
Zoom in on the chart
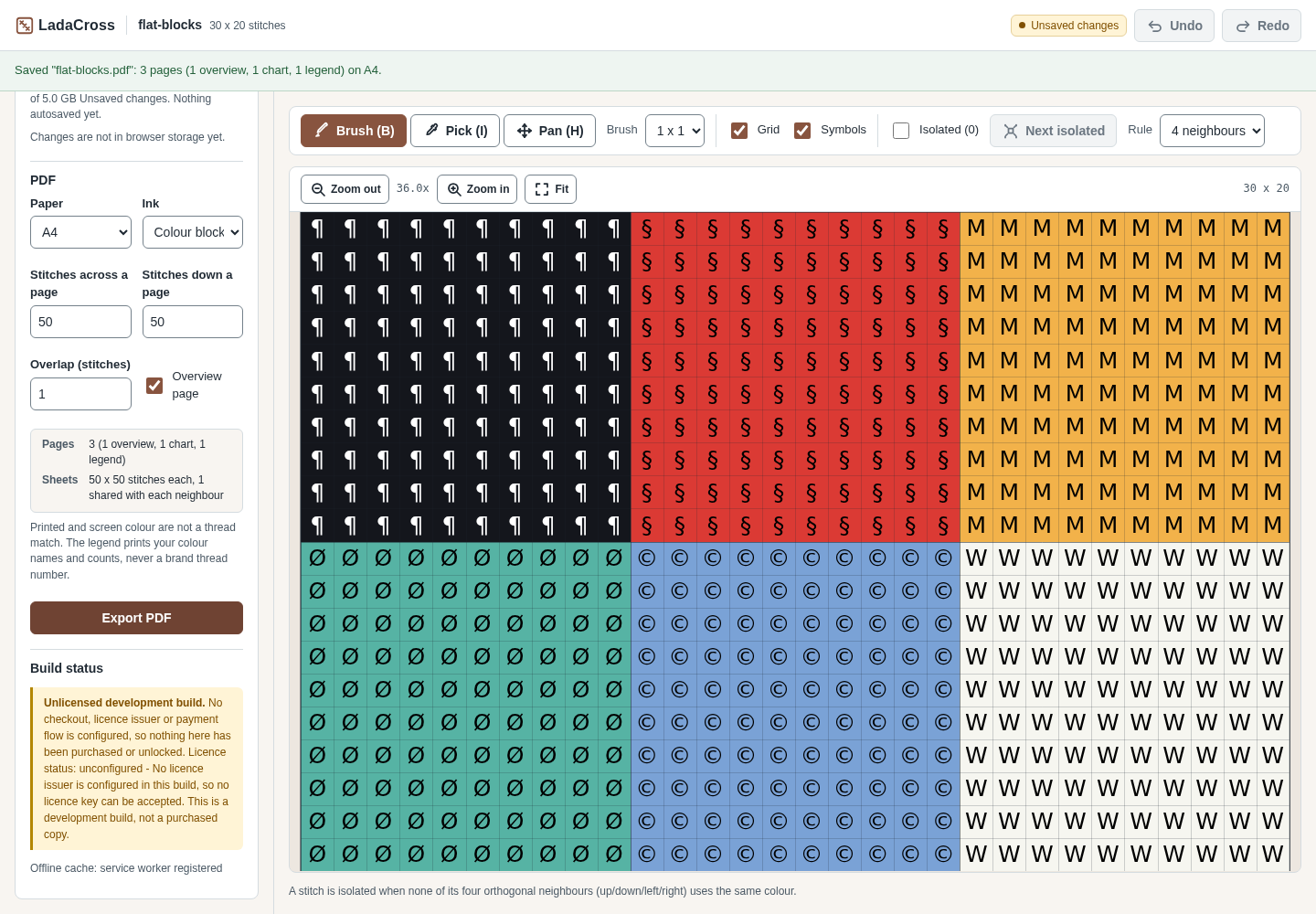(477, 189)
